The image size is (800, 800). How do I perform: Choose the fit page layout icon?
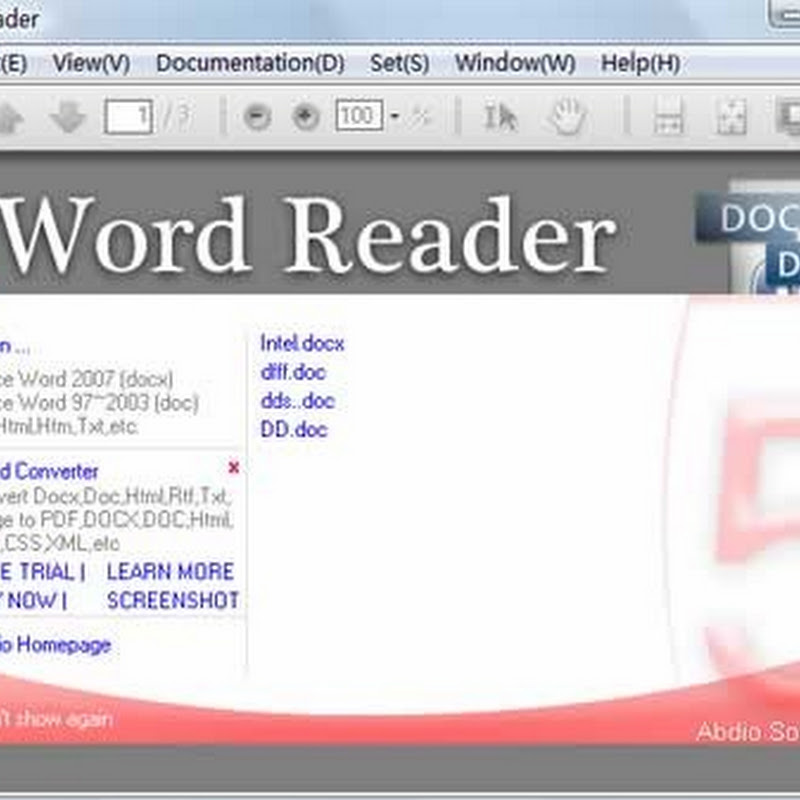(731, 117)
